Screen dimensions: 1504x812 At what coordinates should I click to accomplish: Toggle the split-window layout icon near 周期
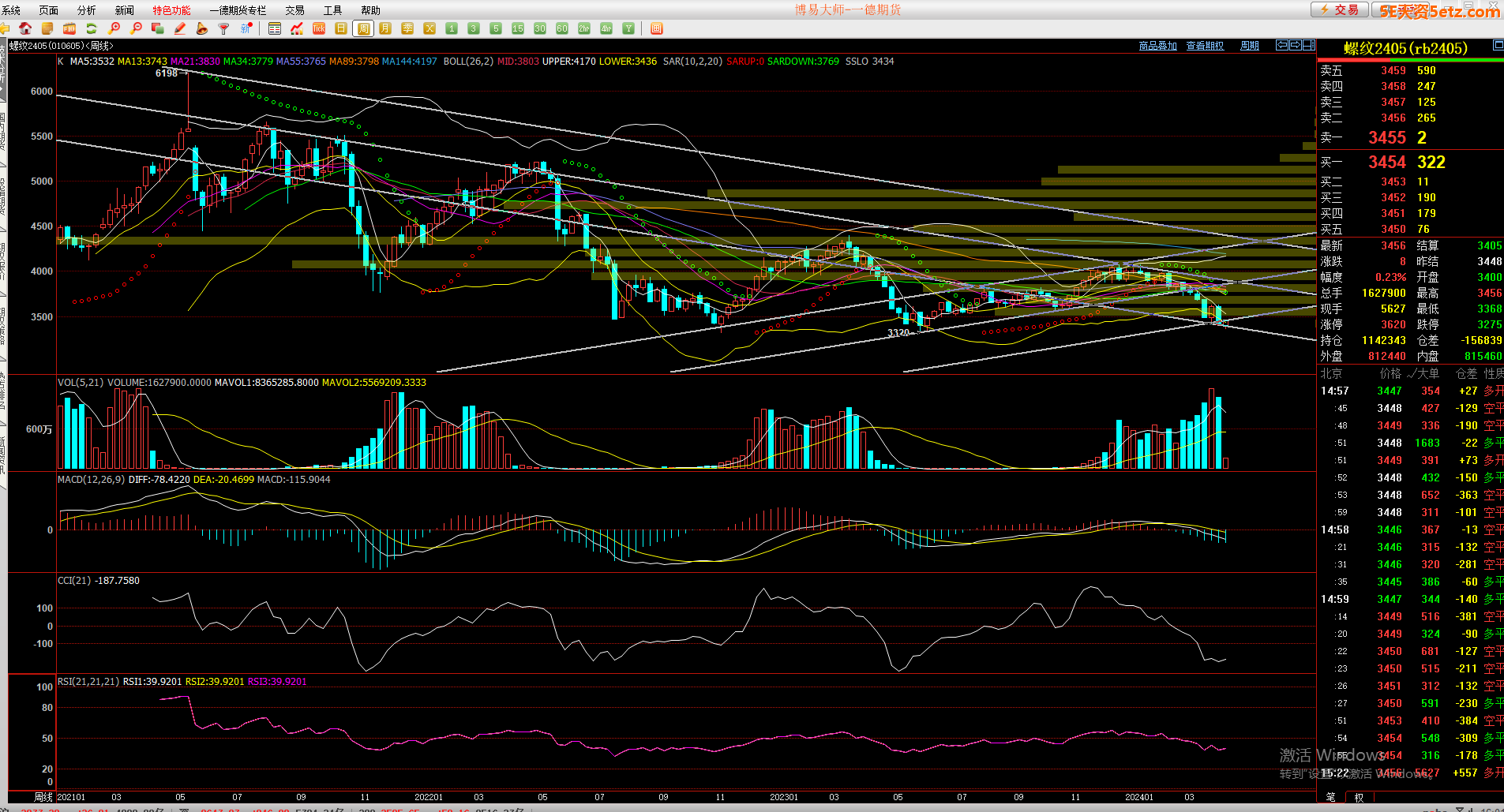1309,45
